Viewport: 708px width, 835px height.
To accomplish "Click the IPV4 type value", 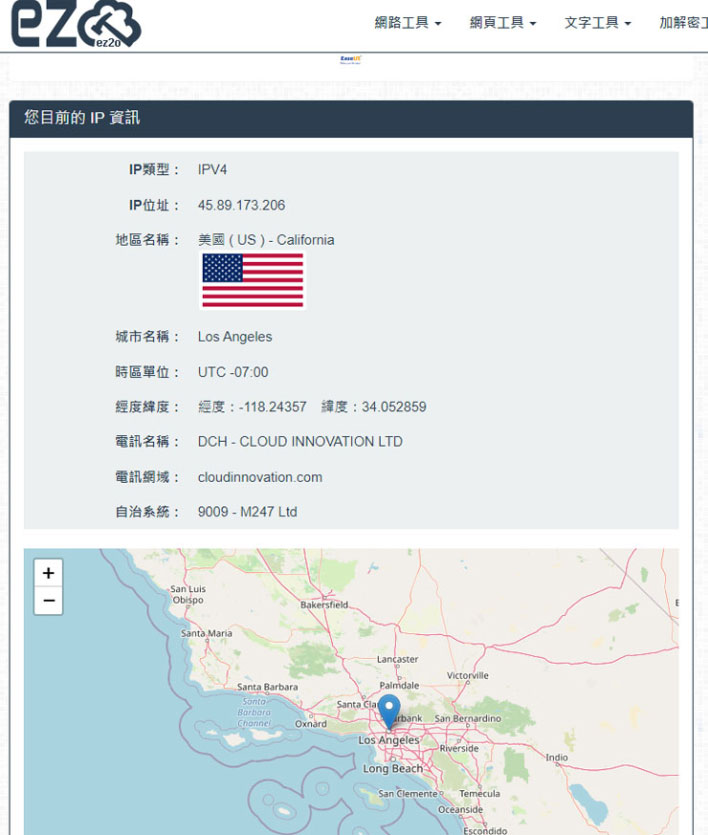I will click(212, 170).
